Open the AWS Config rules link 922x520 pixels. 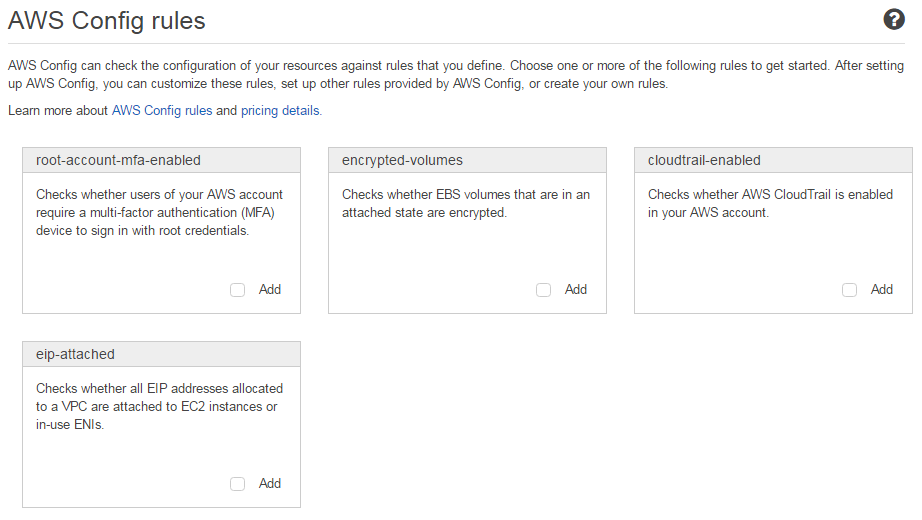[x=162, y=111]
